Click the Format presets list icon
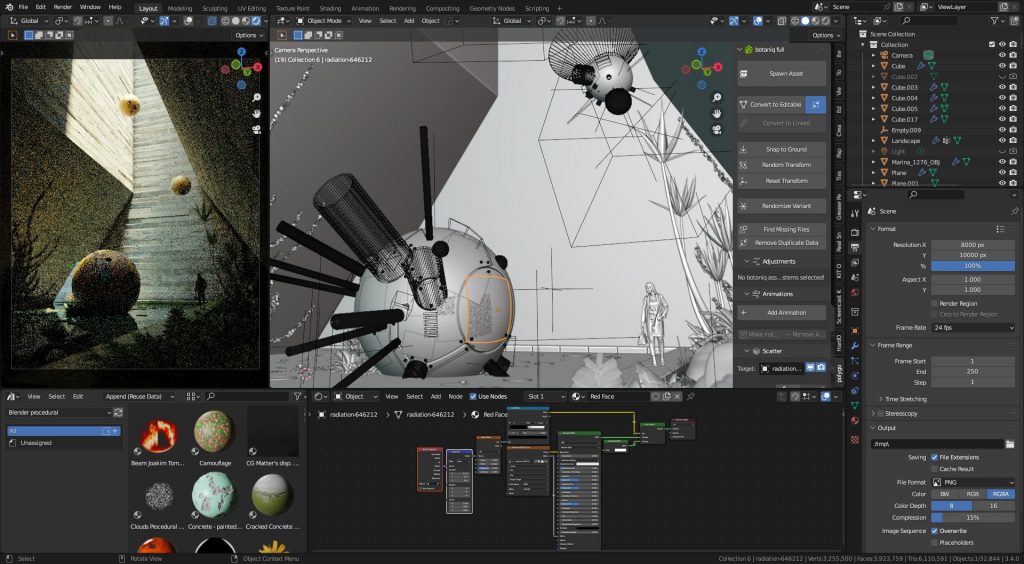 click(x=1000, y=229)
